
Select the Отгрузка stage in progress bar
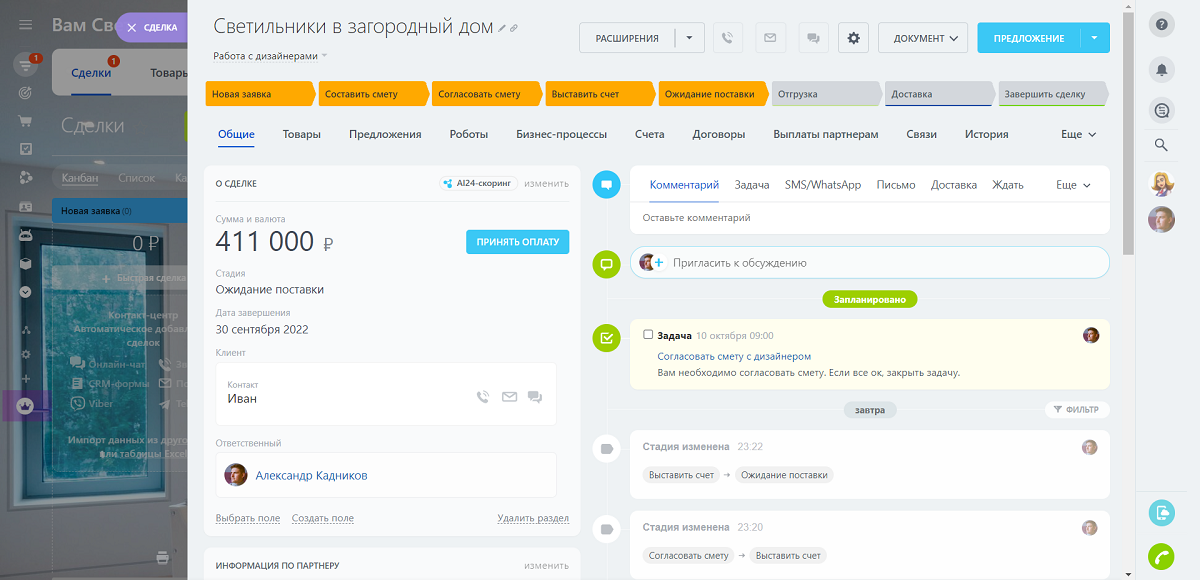click(825, 94)
